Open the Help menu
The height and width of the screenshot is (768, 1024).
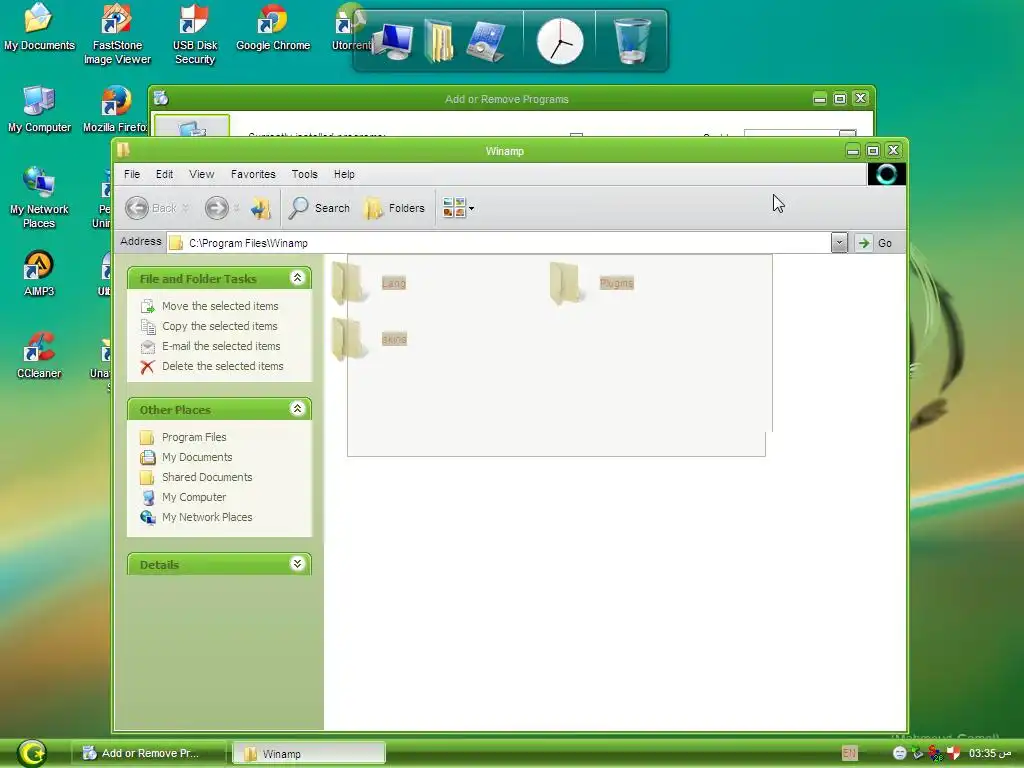(x=344, y=174)
